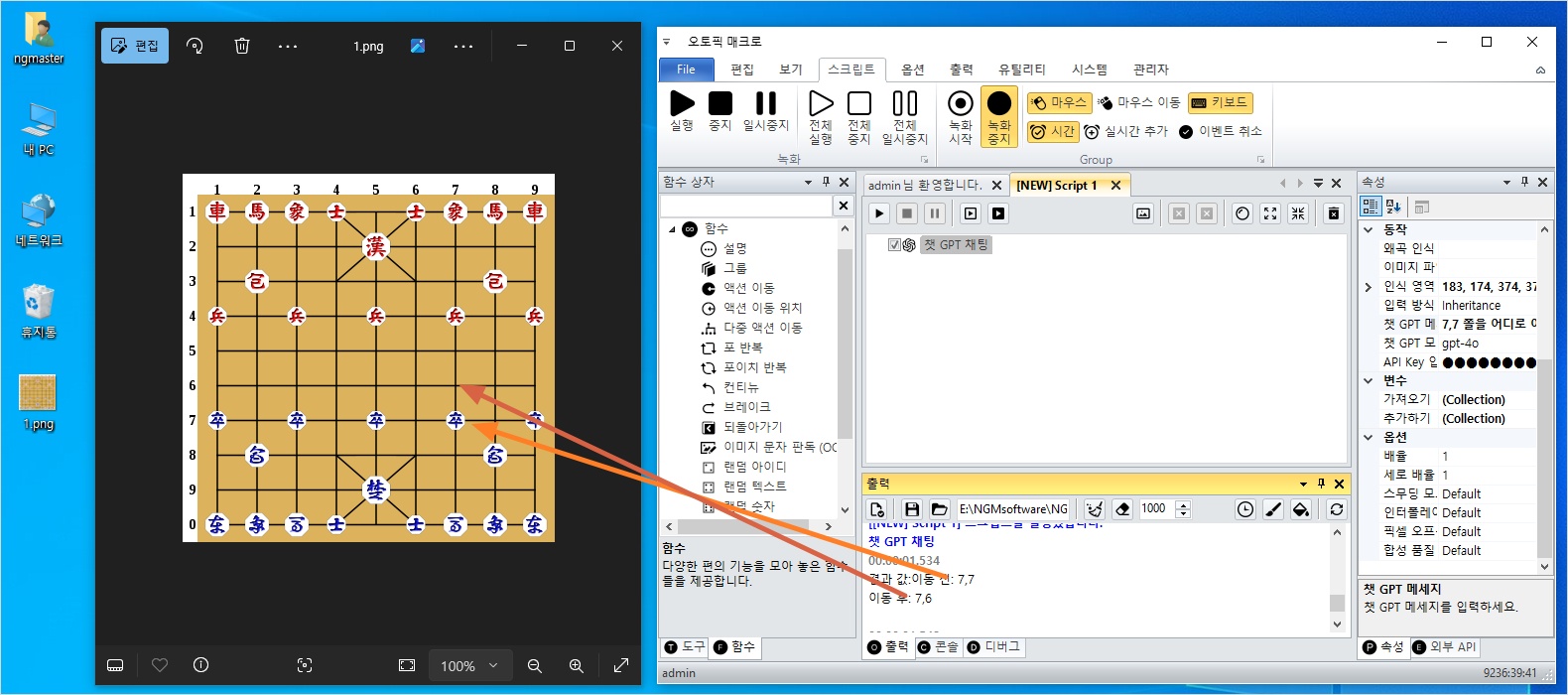
Task: Toggle the 시간 recording option
Action: (x=1053, y=131)
